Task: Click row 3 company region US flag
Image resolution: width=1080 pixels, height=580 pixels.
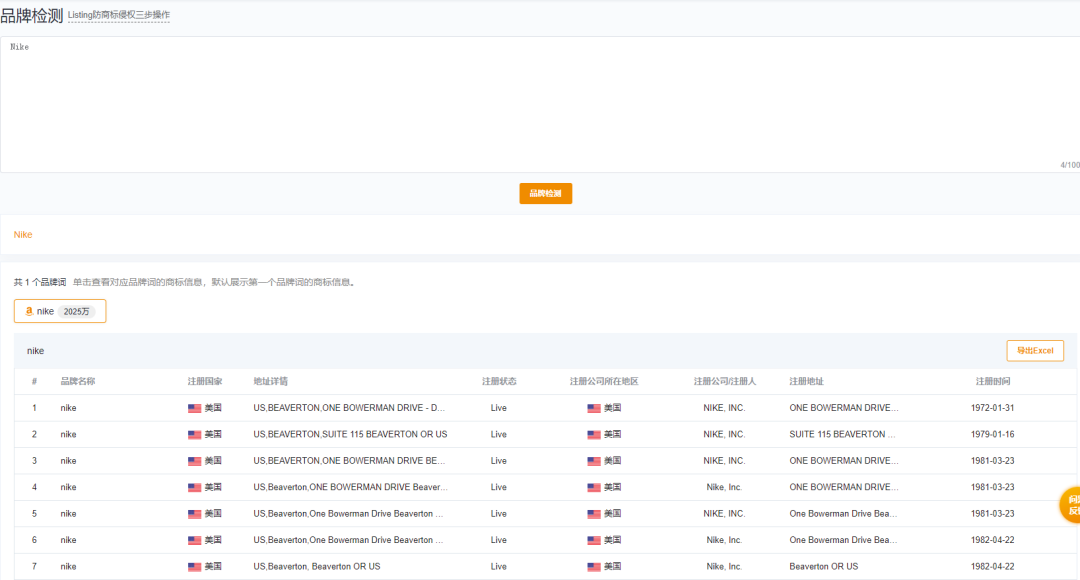Action: [x=594, y=462]
